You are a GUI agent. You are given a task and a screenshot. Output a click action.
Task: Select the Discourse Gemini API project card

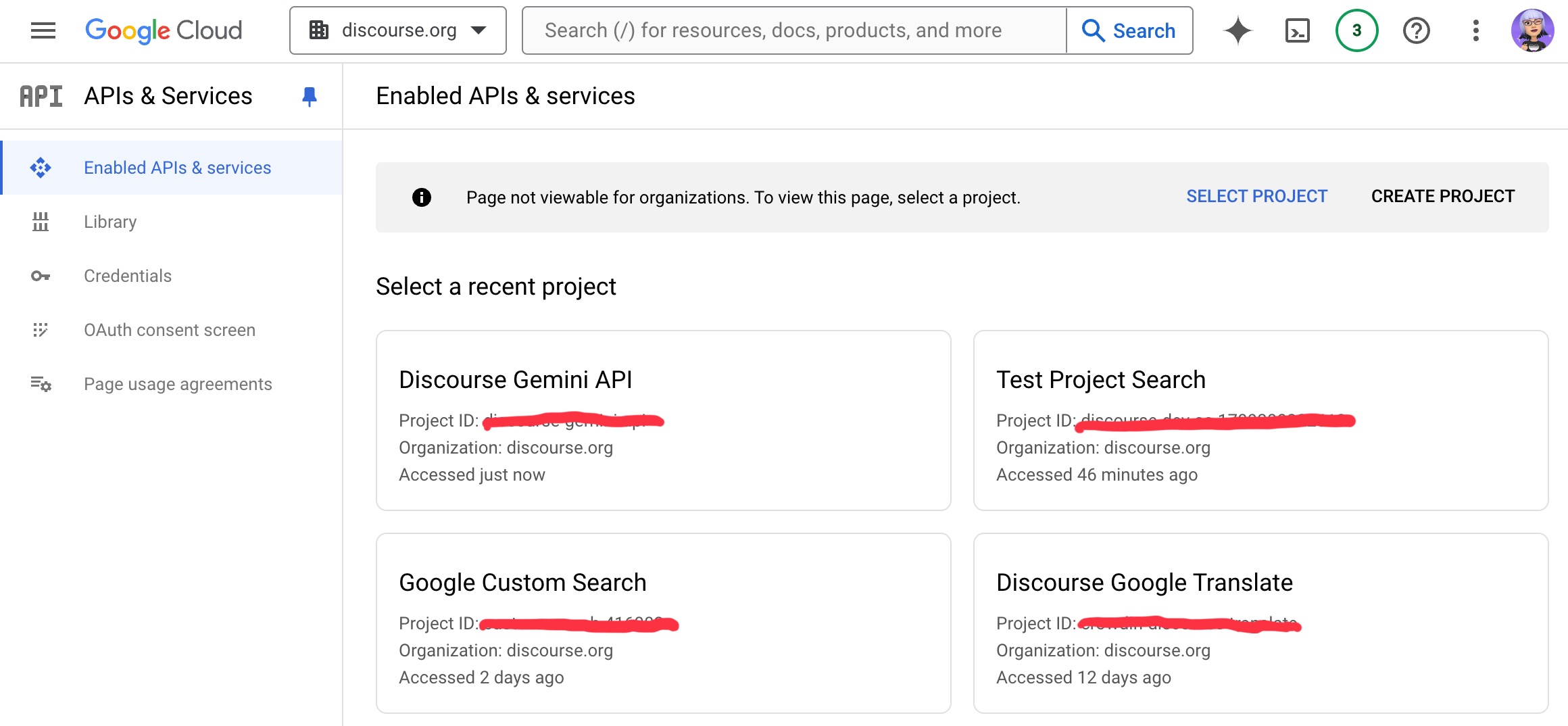click(x=664, y=420)
